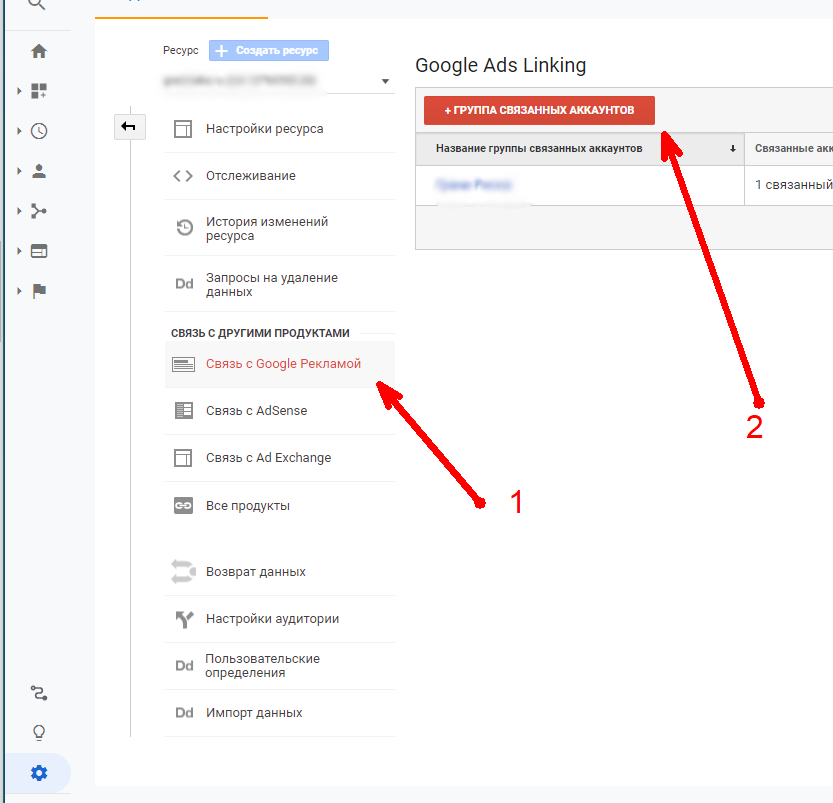Click the '1 связанный' table cell
833x803 pixels.
coord(789,185)
